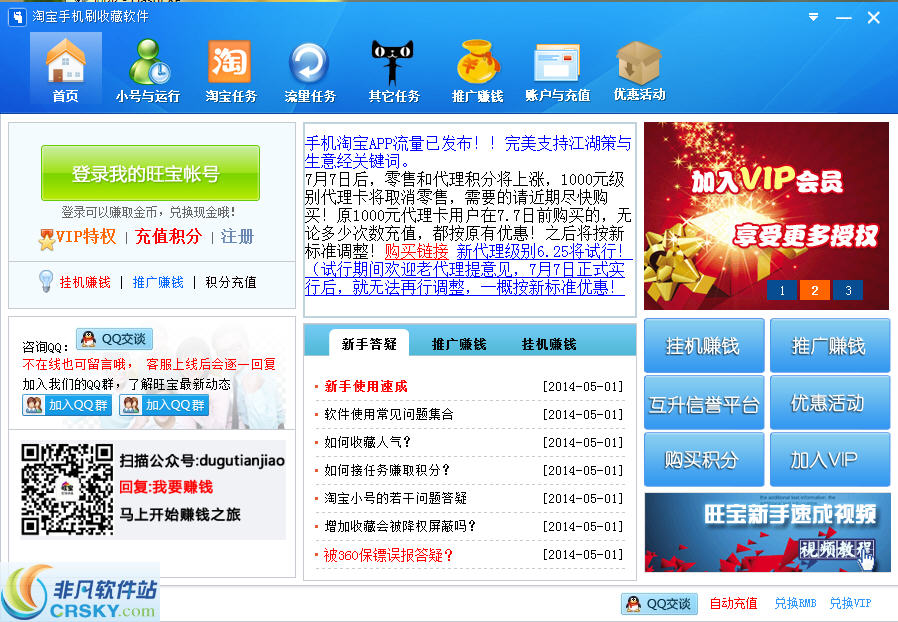Viewport: 898px width, 622px height.
Task: Open the 首页 home icon
Action: tap(66, 69)
